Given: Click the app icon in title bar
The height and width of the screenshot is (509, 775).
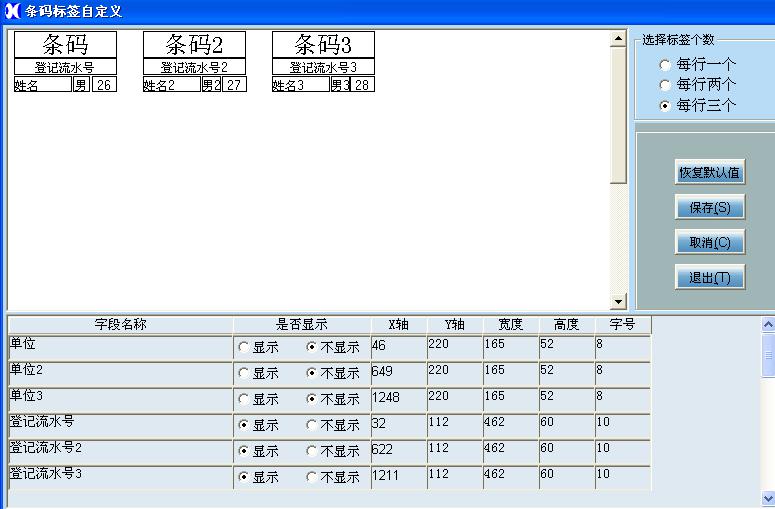Looking at the screenshot, I should pyautogui.click(x=11, y=11).
